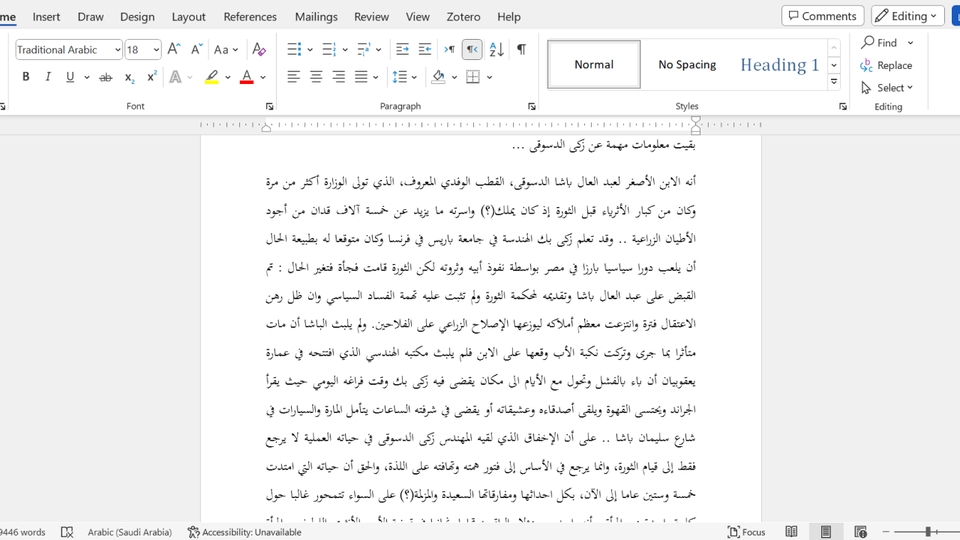960x540 pixels.
Task: Justify the paragraph text
Action: [361, 77]
